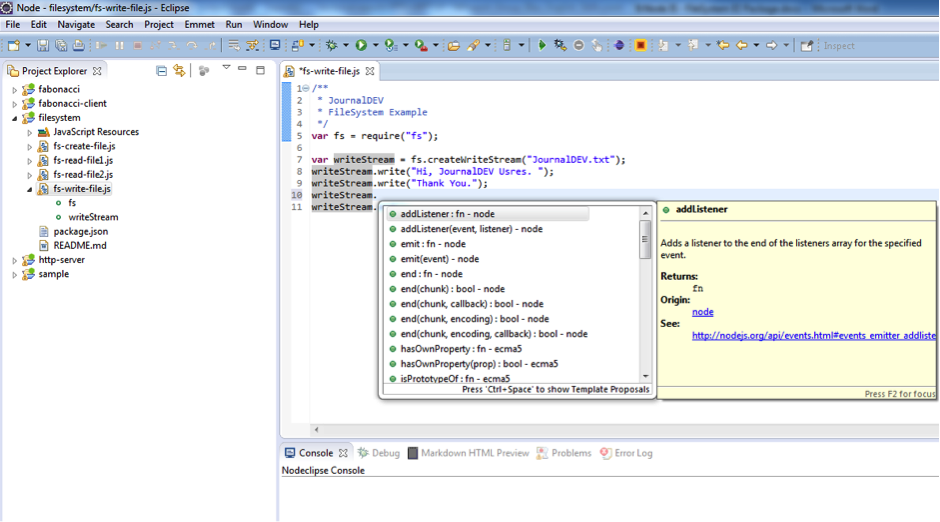Open the Back history dropdown arrow
940x522 pixels.
[x=756, y=46]
